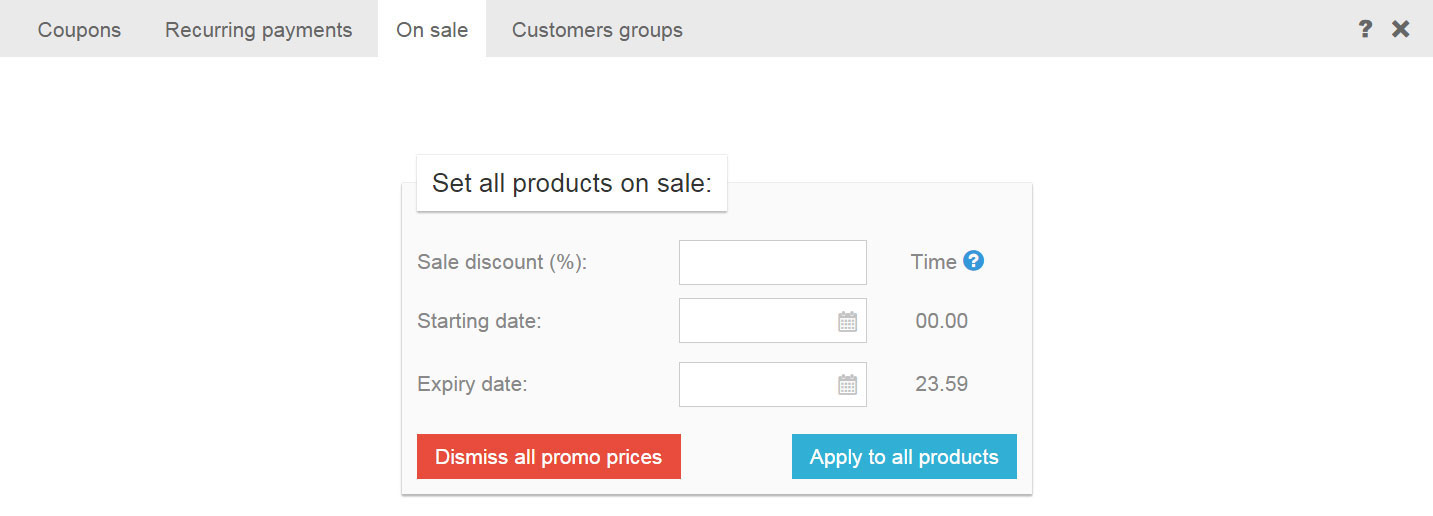Click the help question mark in top bar
Image resolution: width=1433 pixels, height=516 pixels.
click(x=1365, y=29)
